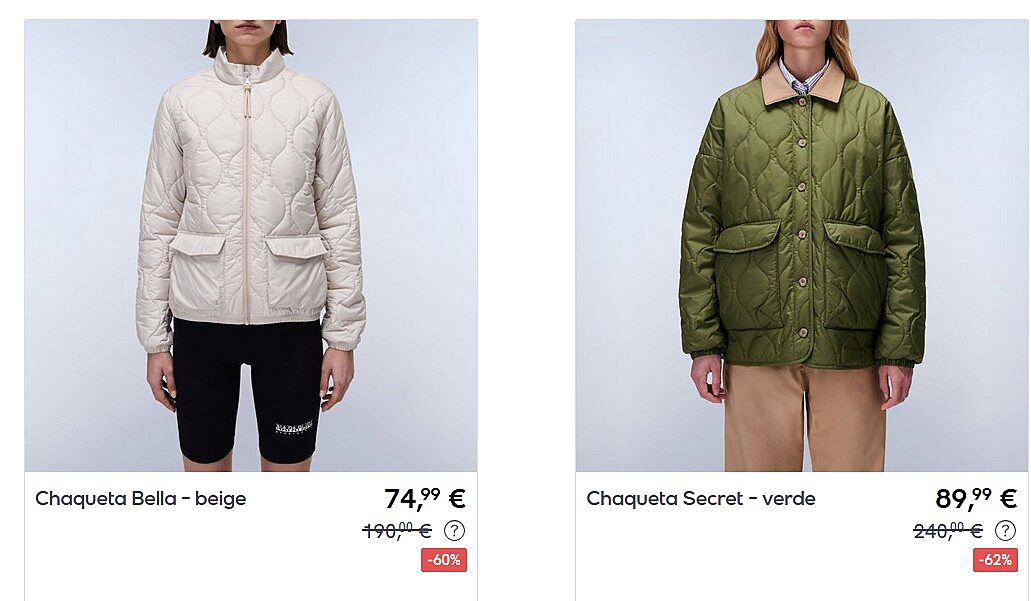Click the crossed-out 190,00 € original price
This screenshot has height=601, width=1031.
(397, 530)
